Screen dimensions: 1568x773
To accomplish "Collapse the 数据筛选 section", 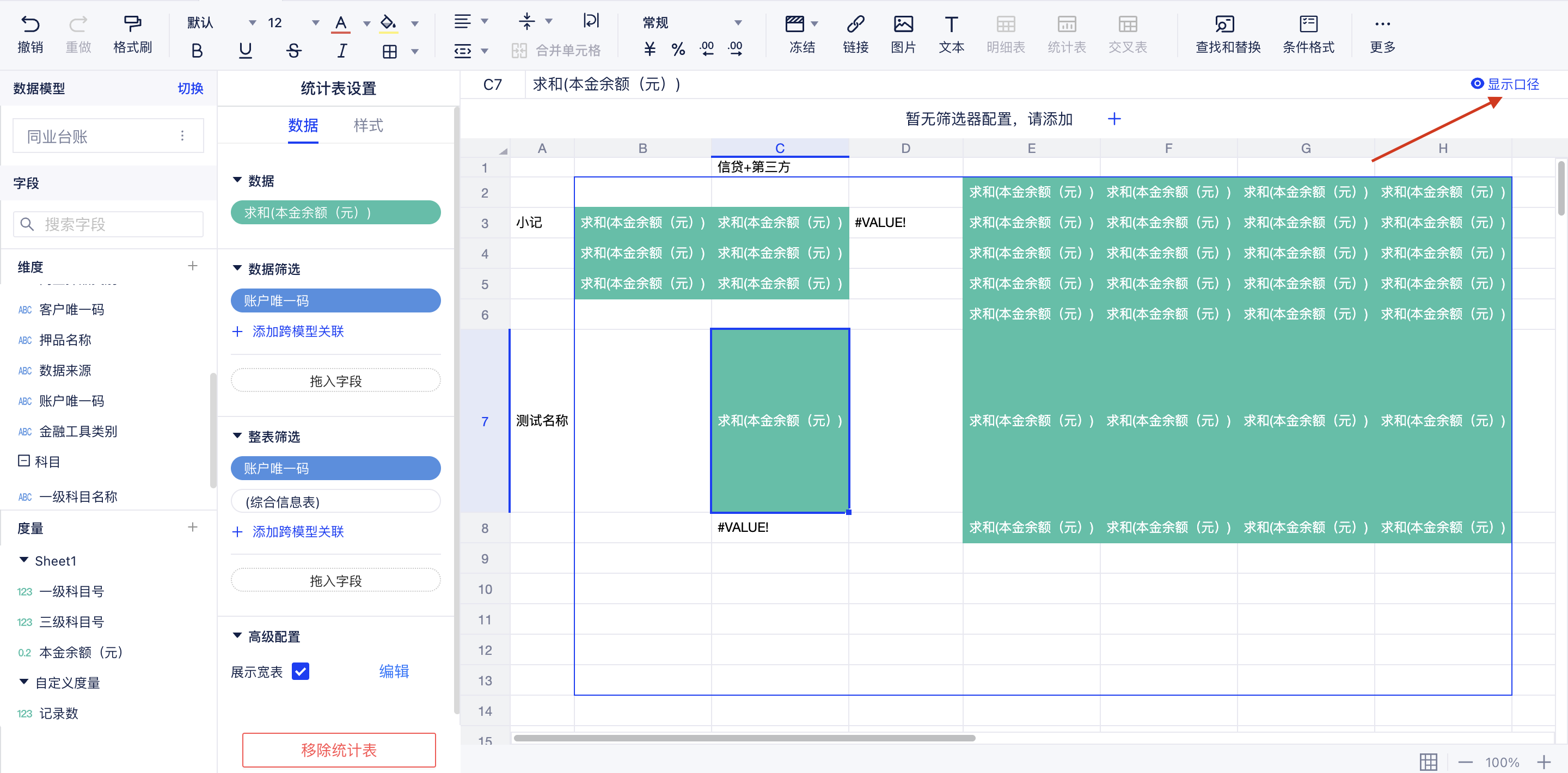I will point(237,268).
